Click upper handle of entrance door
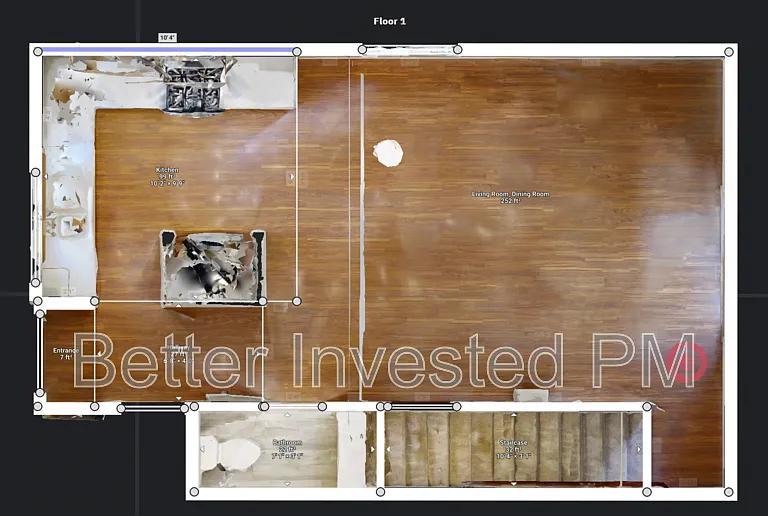The width and height of the screenshot is (768, 516). (x=40, y=313)
